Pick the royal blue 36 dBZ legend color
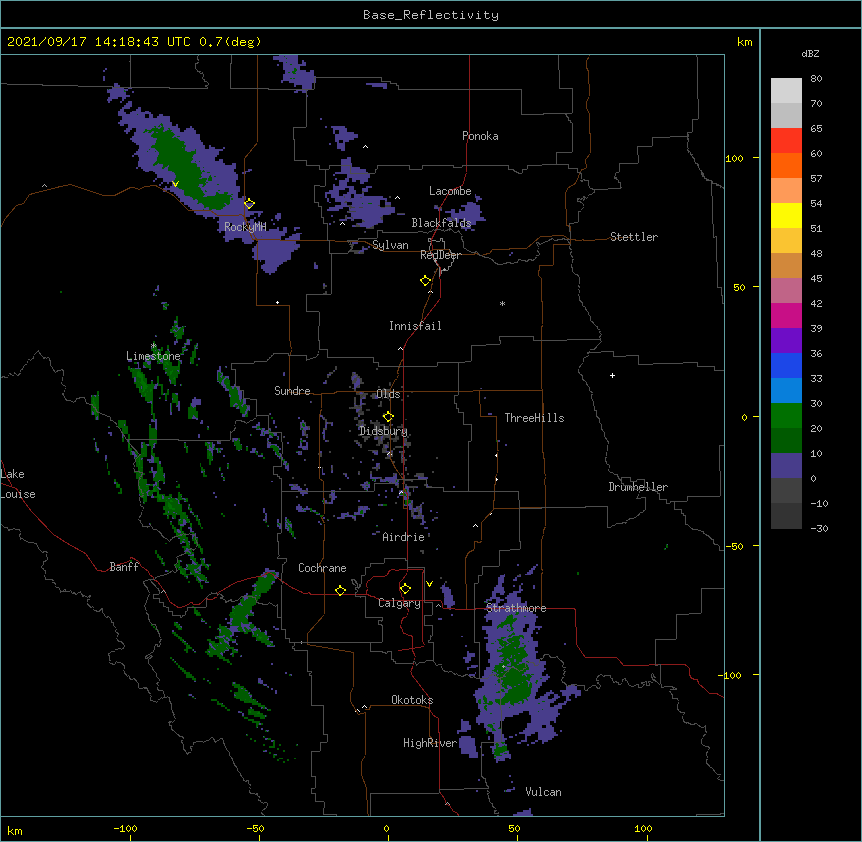 786,365
